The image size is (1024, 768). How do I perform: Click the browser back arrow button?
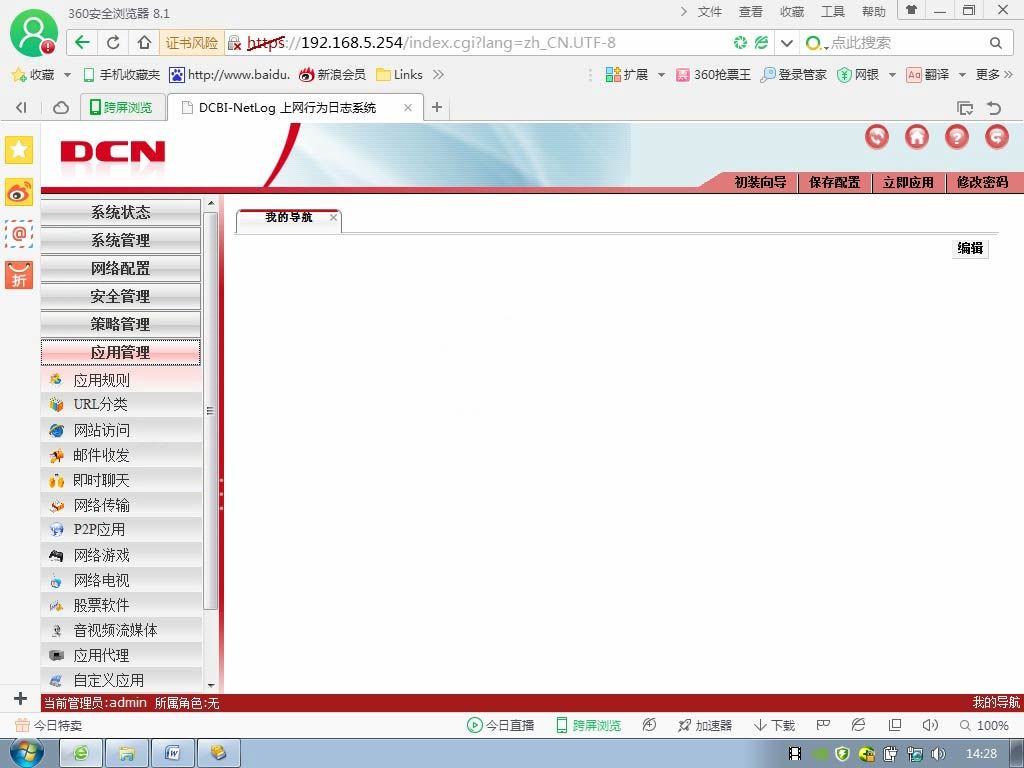point(82,43)
